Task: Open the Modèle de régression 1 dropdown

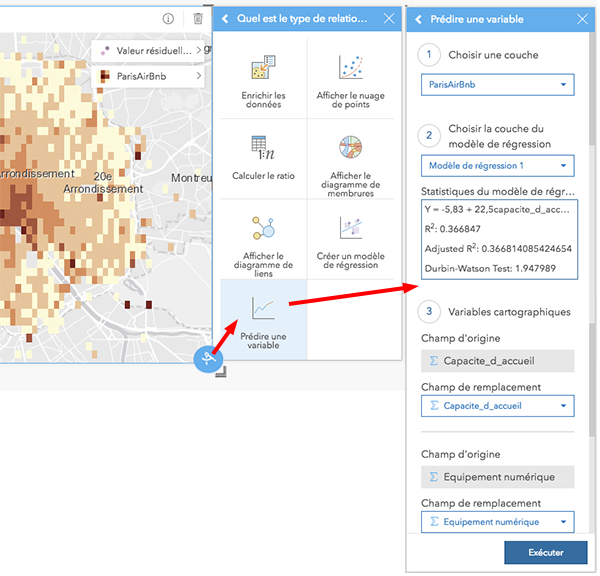Action: tap(497, 166)
